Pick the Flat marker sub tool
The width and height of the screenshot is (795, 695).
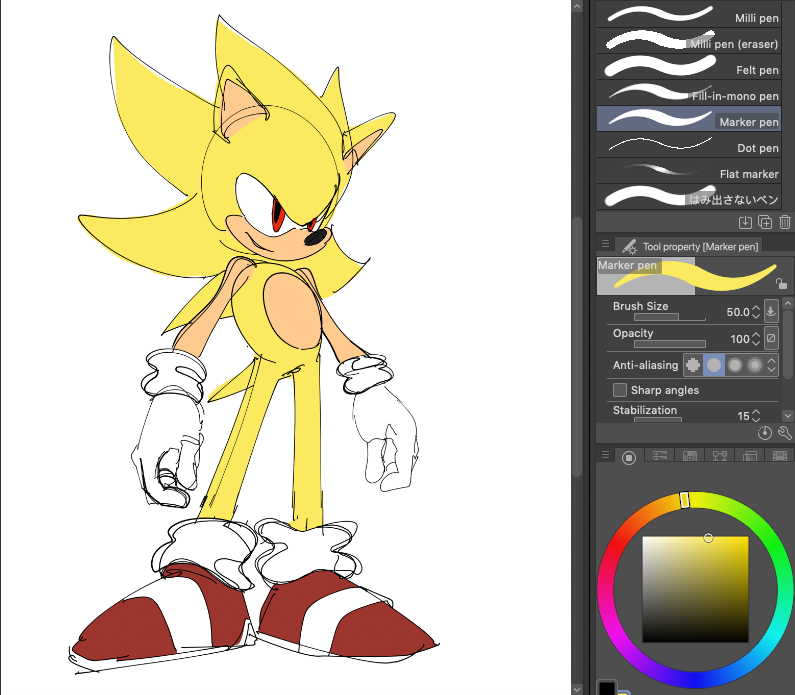coord(689,171)
